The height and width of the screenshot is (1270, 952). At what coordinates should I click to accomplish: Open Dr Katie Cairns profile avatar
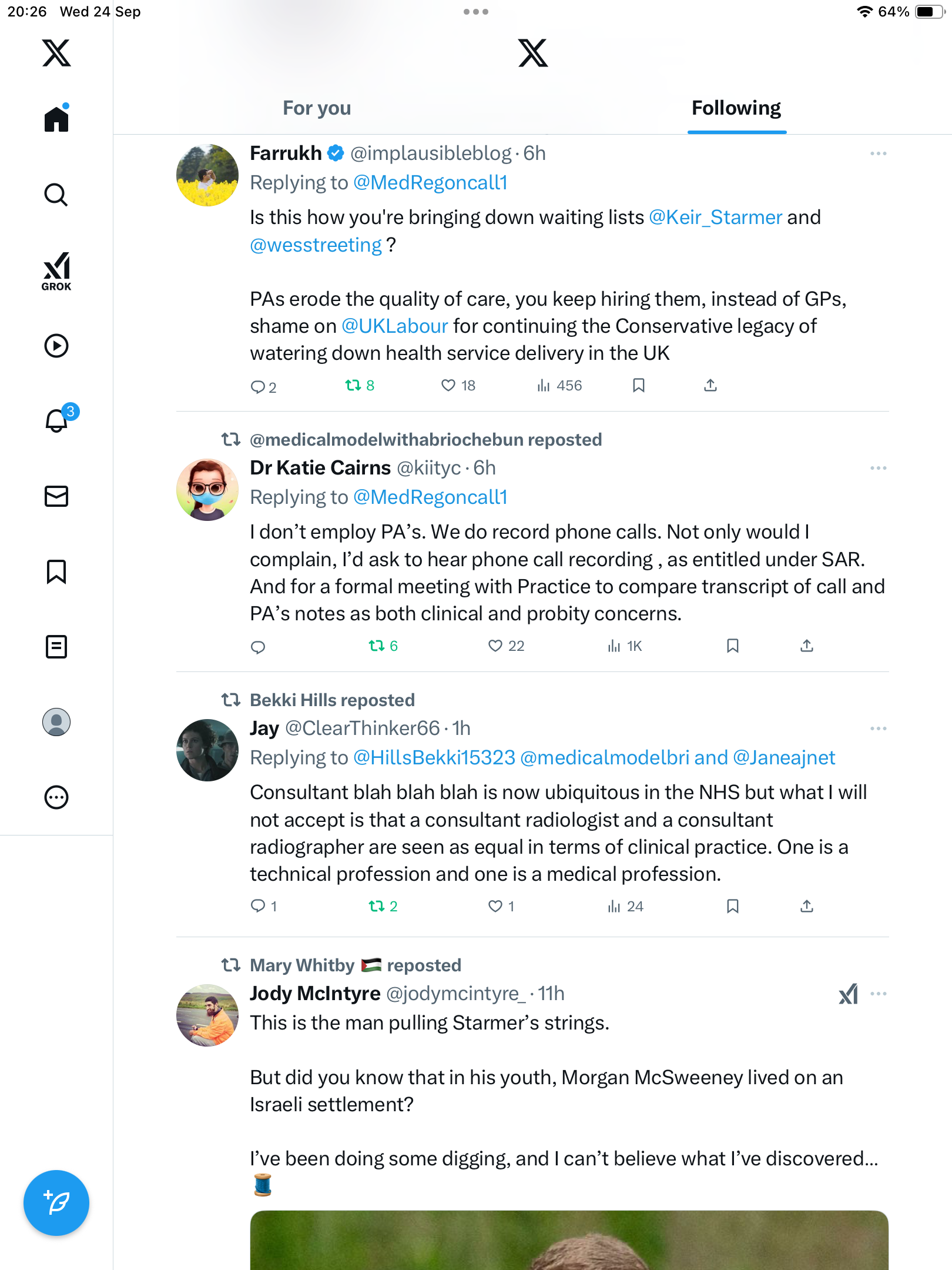click(207, 490)
